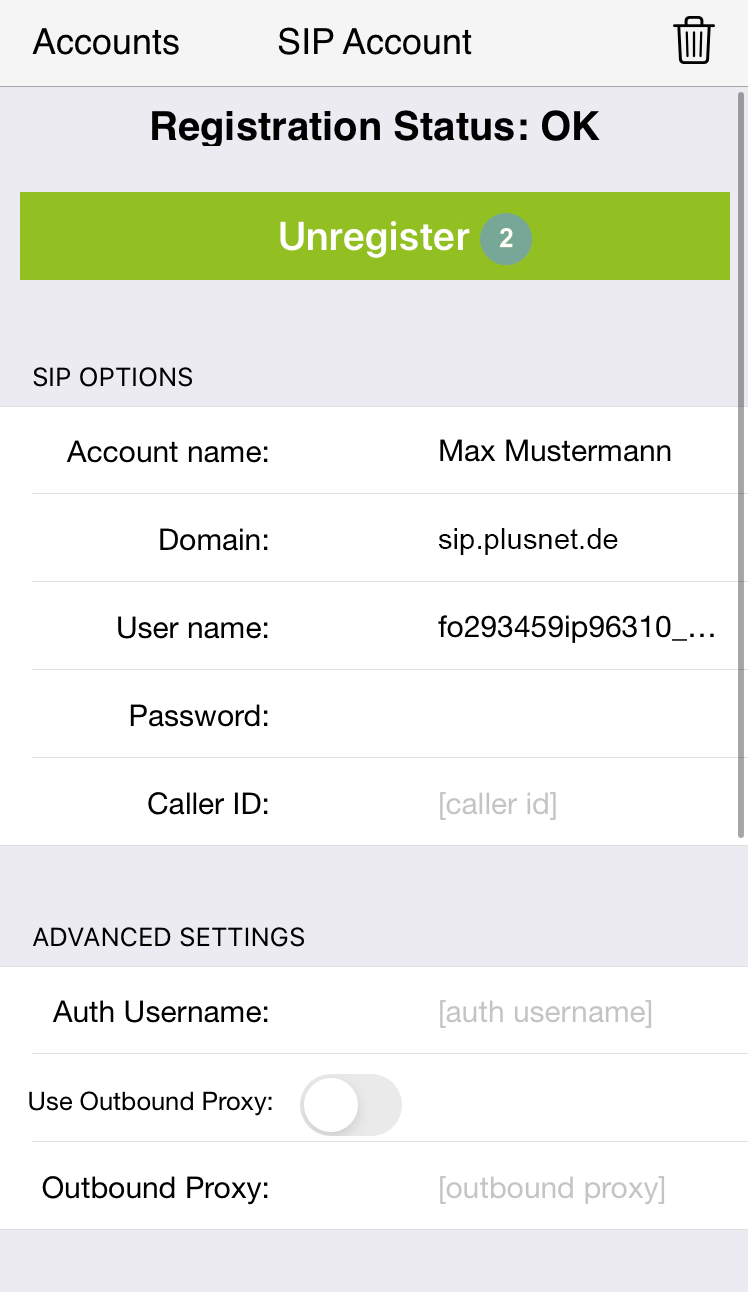Tap the Auth Username label
The width and height of the screenshot is (748, 1292).
tap(161, 1012)
